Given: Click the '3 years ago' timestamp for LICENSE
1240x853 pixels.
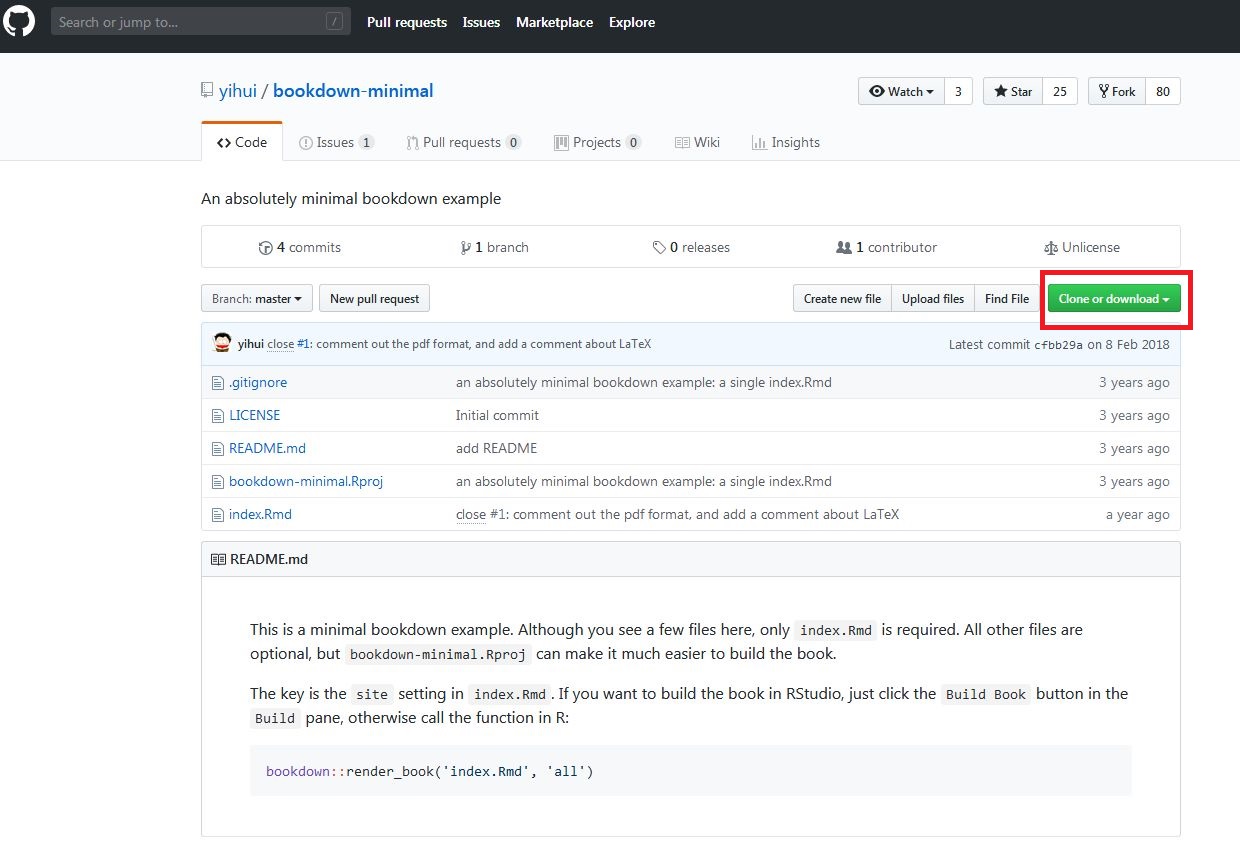Looking at the screenshot, I should pos(1134,416).
